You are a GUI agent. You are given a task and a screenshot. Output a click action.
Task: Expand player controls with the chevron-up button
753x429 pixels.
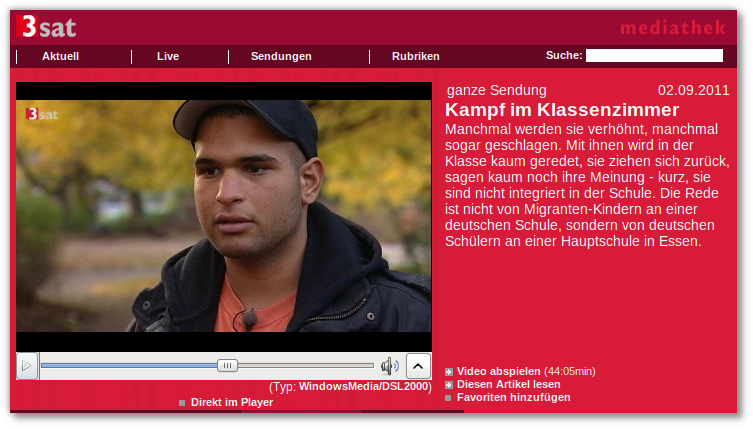[418, 366]
